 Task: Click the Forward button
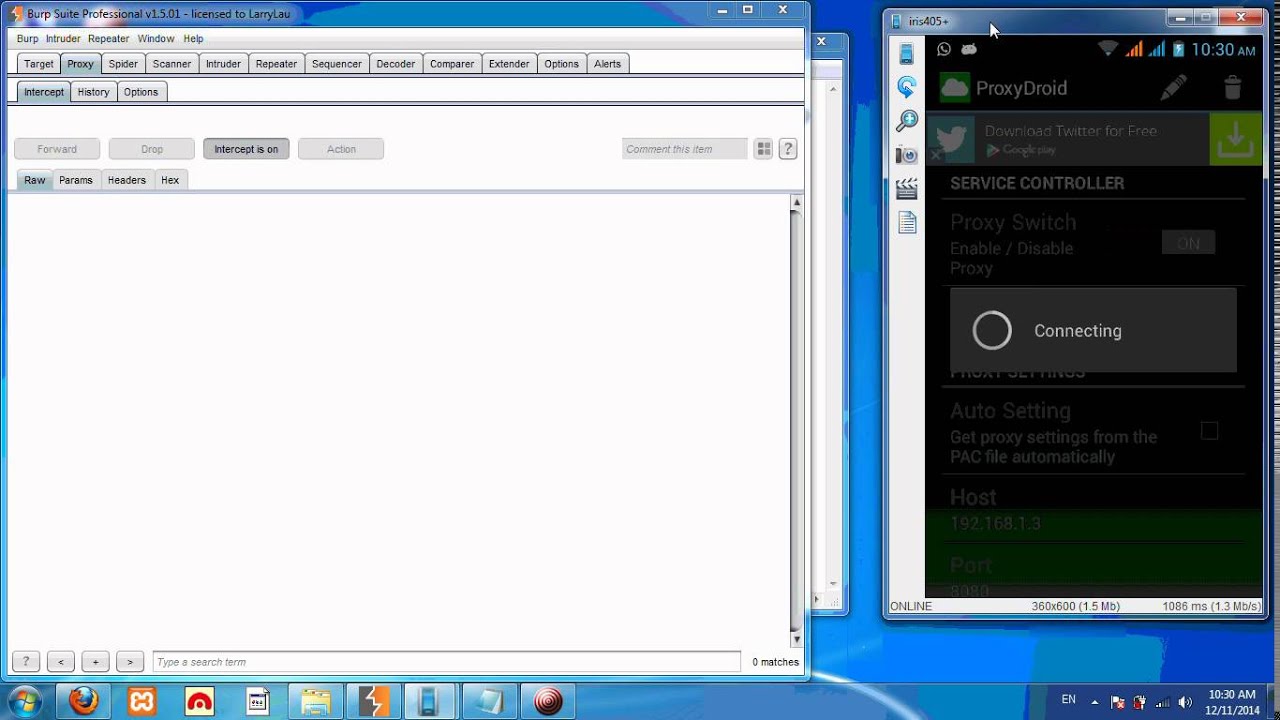pyautogui.click(x=57, y=149)
